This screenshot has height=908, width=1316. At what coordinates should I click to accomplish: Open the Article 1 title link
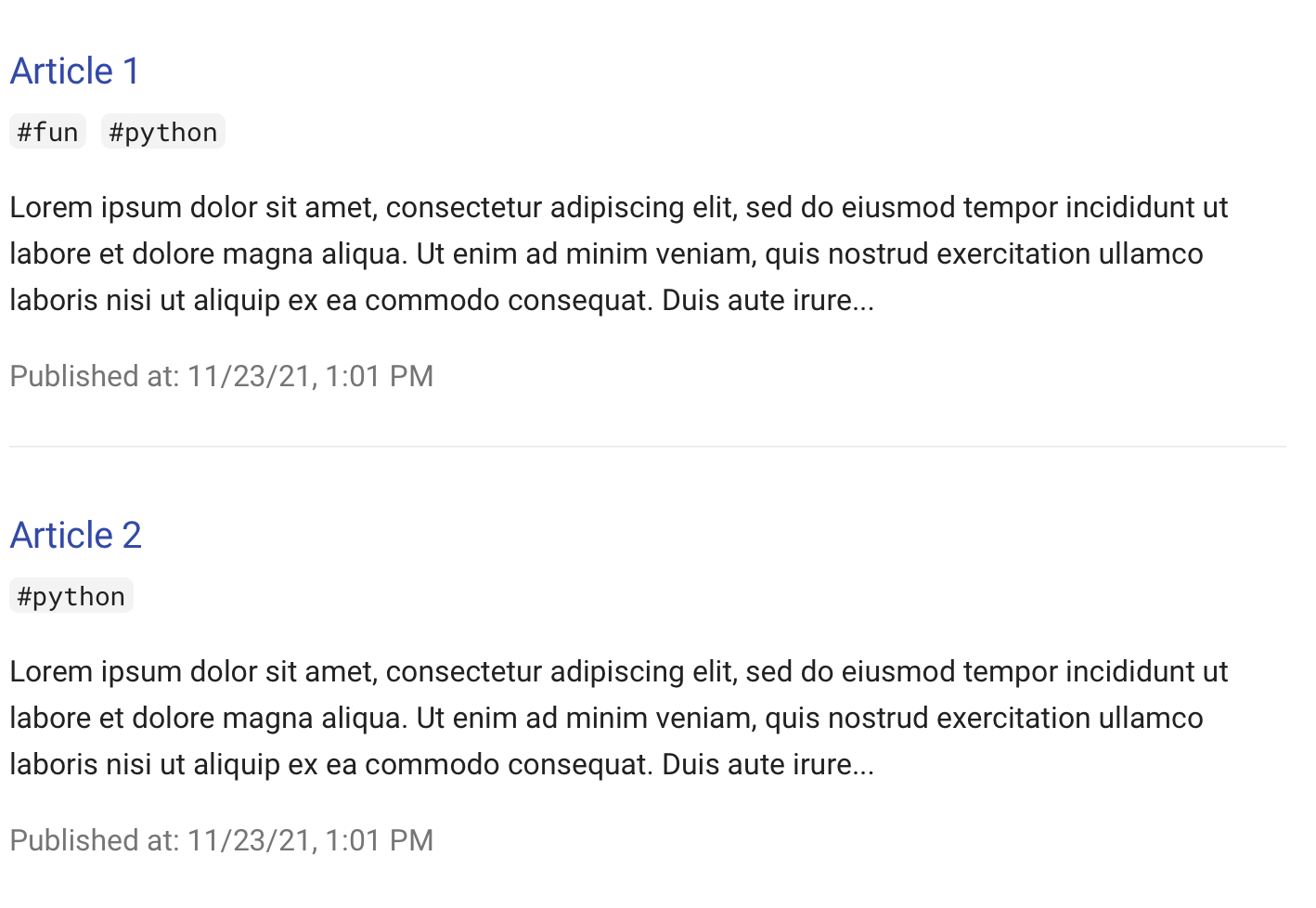tap(75, 71)
